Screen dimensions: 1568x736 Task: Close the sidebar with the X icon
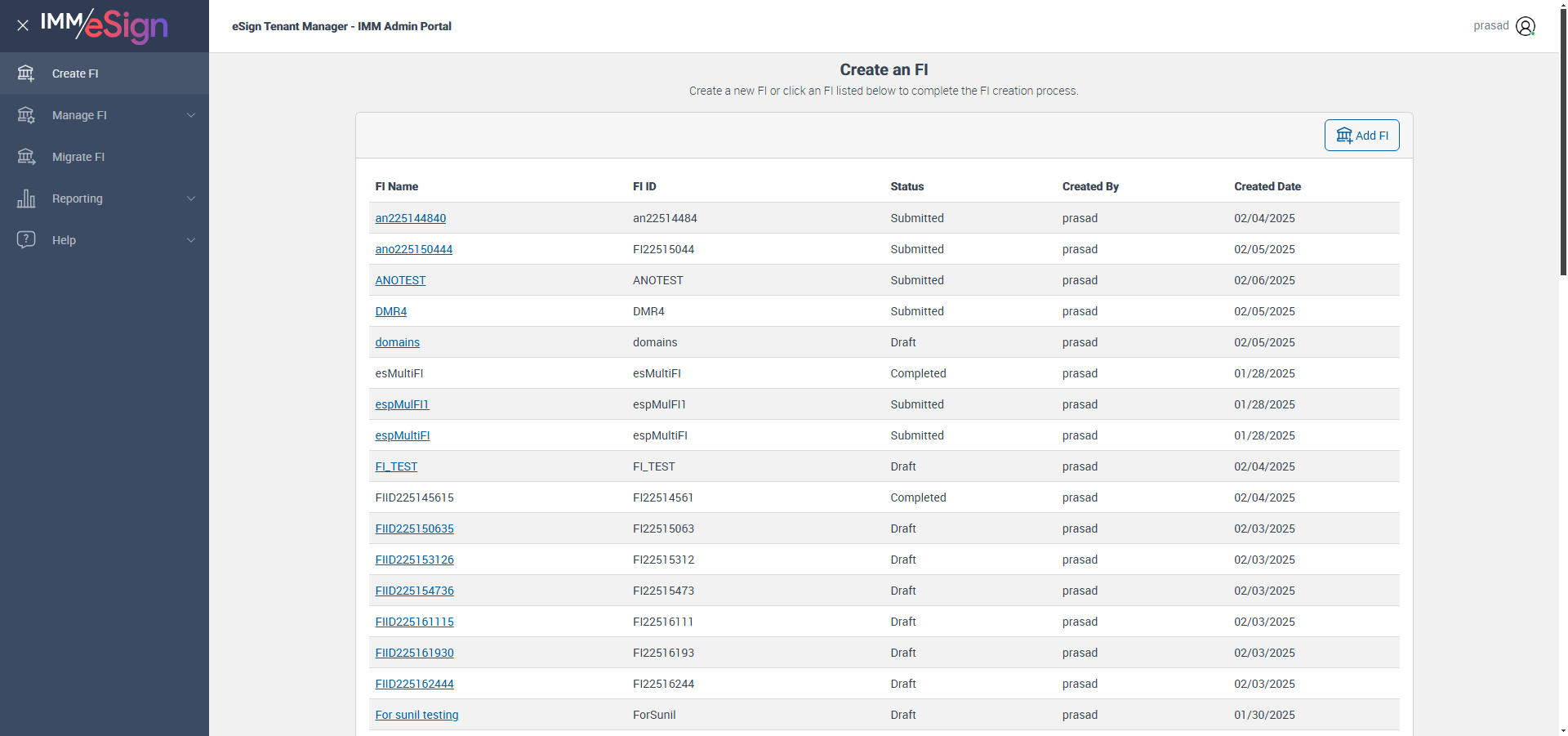pyautogui.click(x=23, y=25)
